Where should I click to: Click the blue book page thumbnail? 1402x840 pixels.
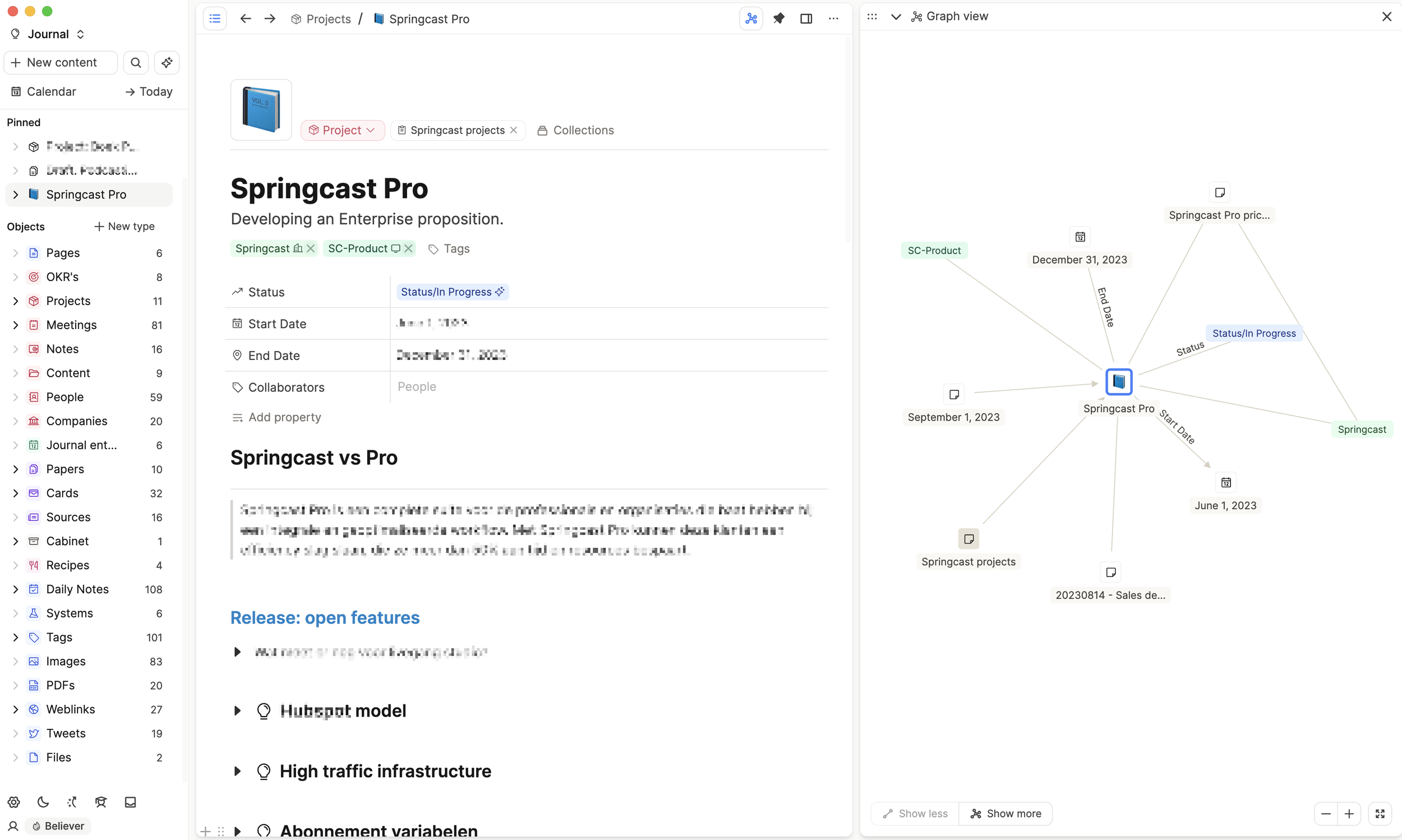point(261,110)
